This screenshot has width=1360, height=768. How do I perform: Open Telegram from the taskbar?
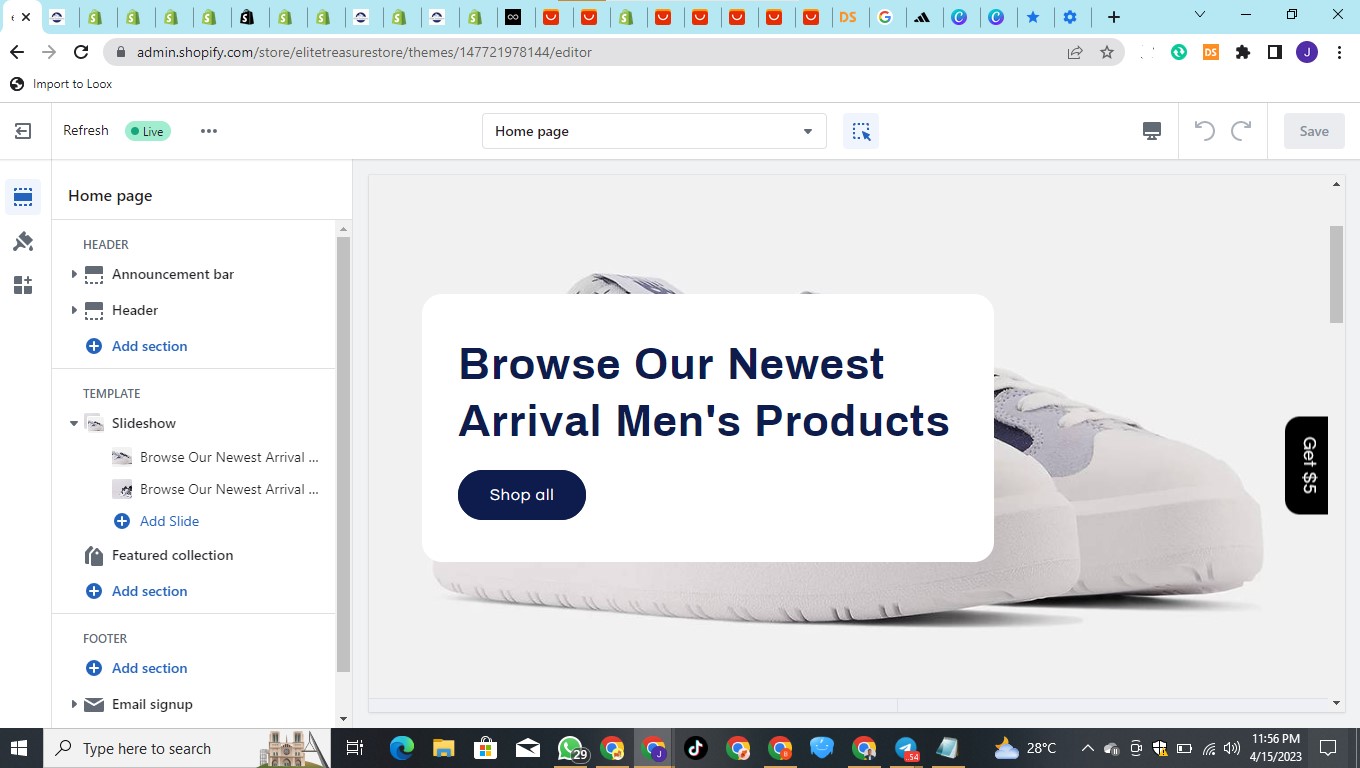(906, 748)
